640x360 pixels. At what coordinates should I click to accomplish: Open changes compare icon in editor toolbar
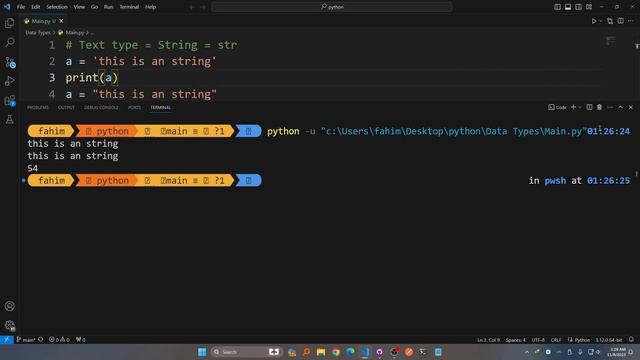pyautogui.click(x=610, y=21)
